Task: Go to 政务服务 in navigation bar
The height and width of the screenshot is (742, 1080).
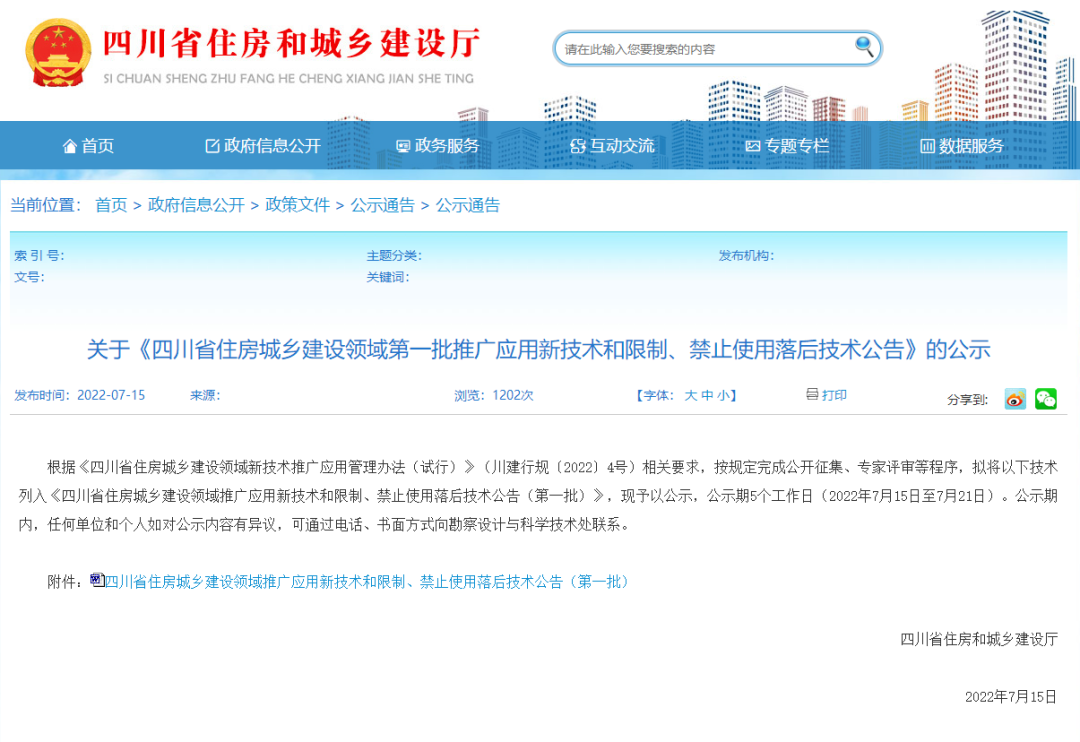Action: coord(438,146)
